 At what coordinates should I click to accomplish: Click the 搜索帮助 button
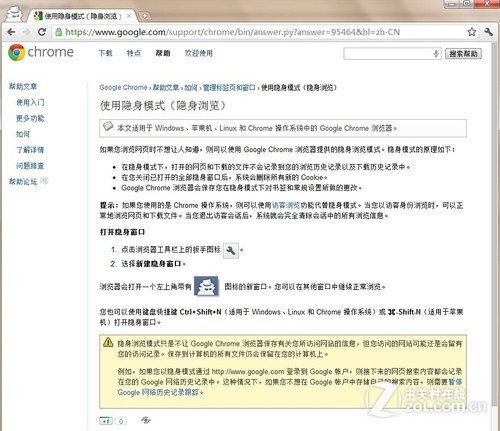(463, 54)
